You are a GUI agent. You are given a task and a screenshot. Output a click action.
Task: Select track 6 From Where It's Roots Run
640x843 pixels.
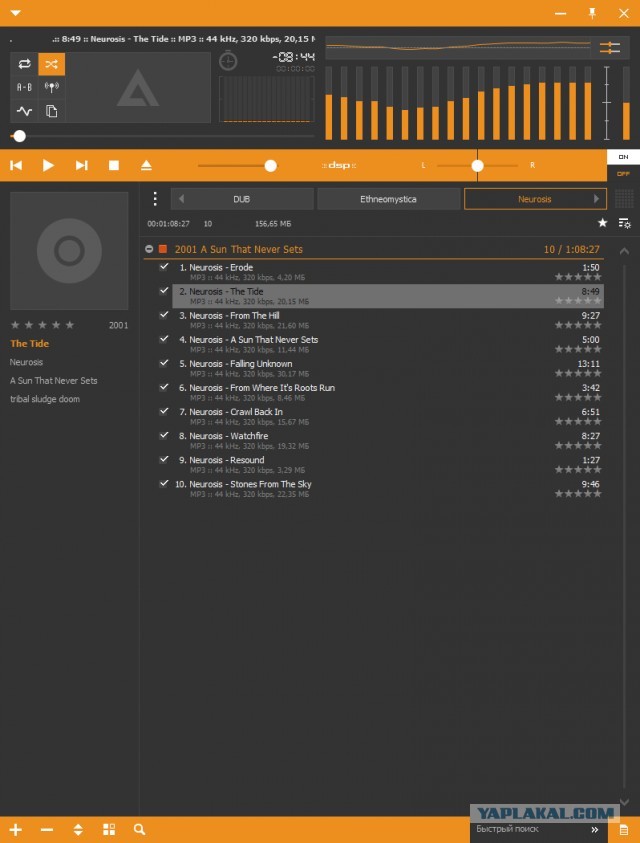pos(388,392)
